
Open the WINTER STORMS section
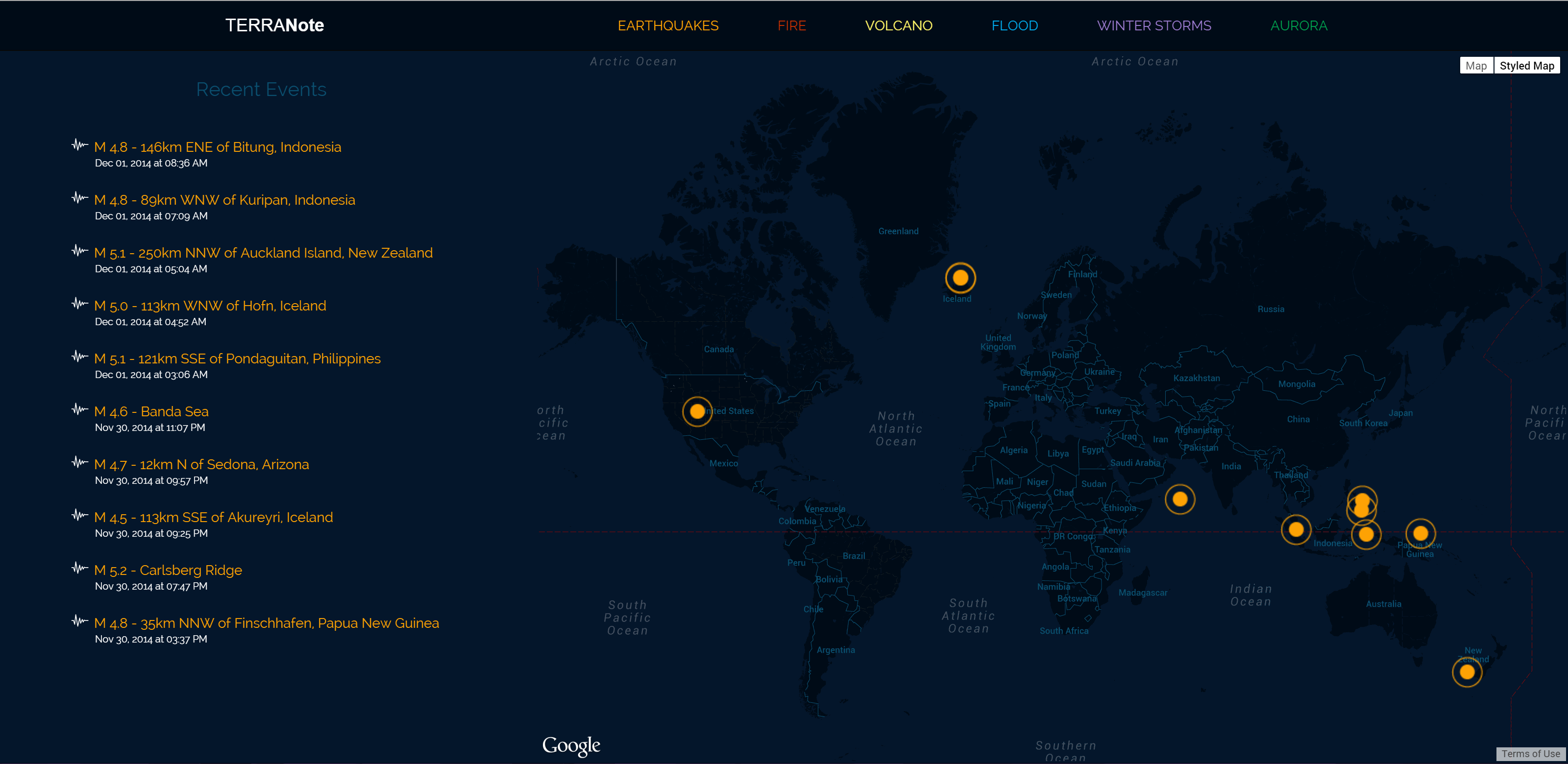click(1153, 25)
